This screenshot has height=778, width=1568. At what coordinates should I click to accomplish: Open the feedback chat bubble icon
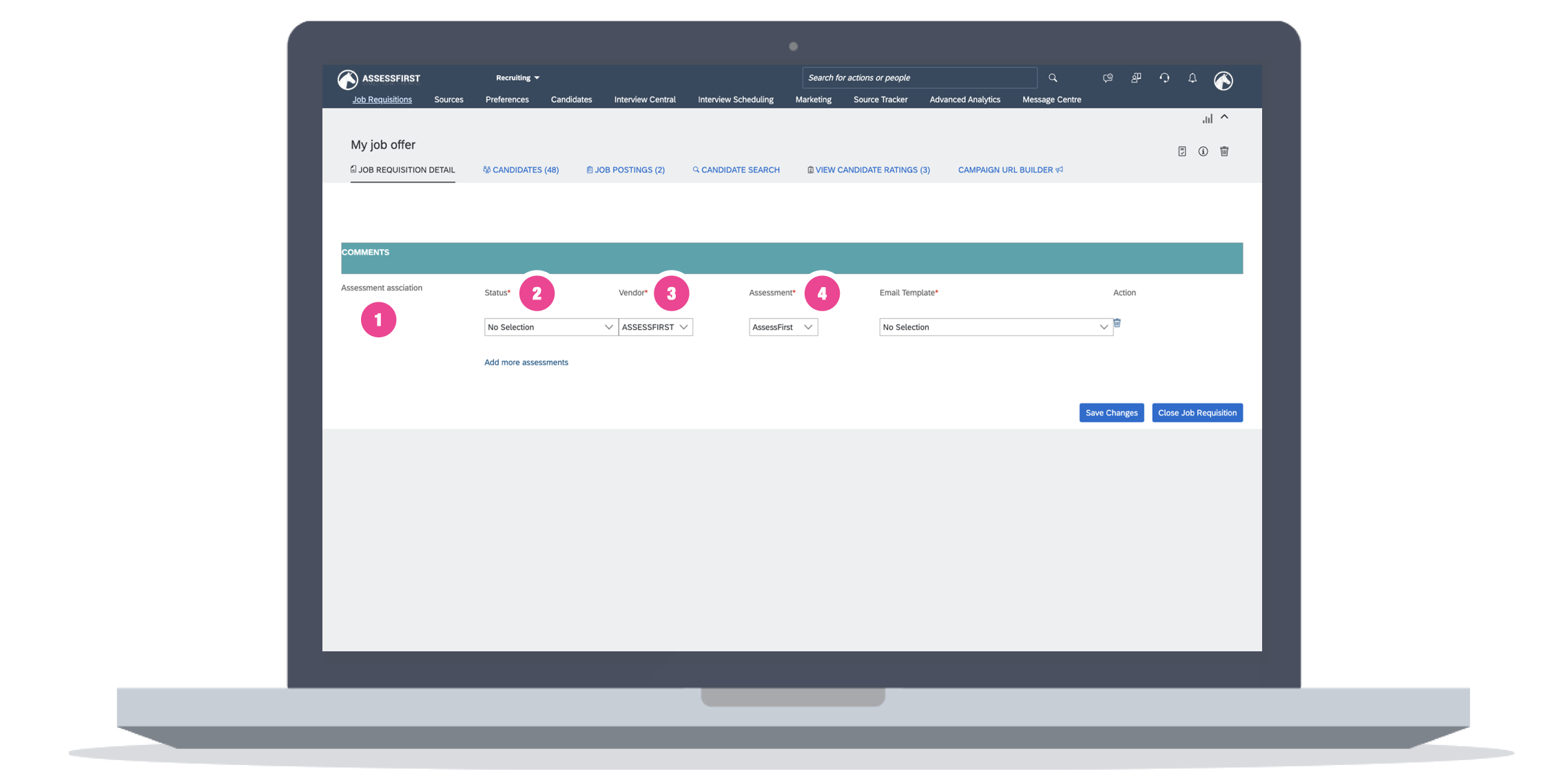[1108, 78]
